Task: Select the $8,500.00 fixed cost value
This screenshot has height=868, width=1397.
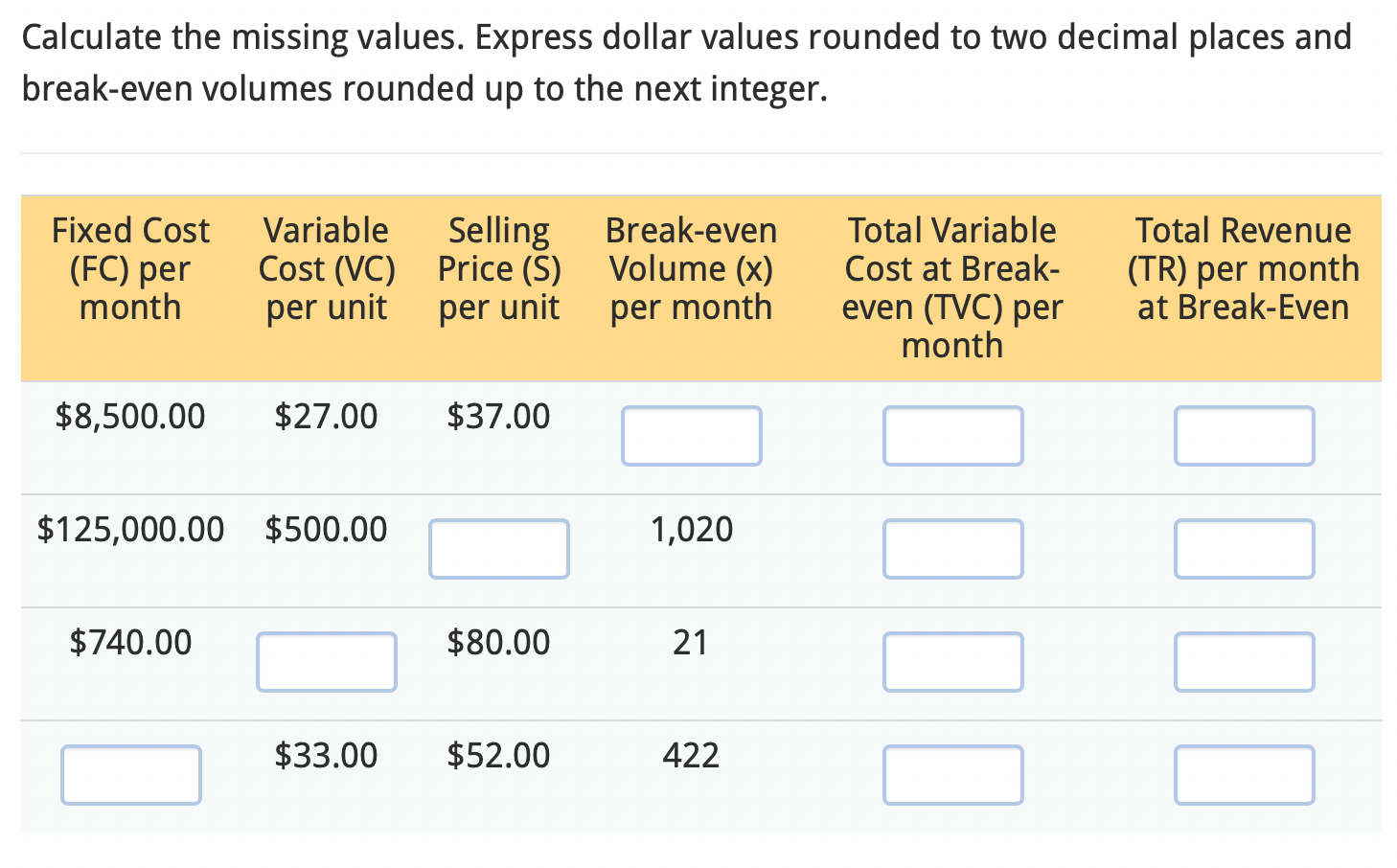Action: coord(130,416)
